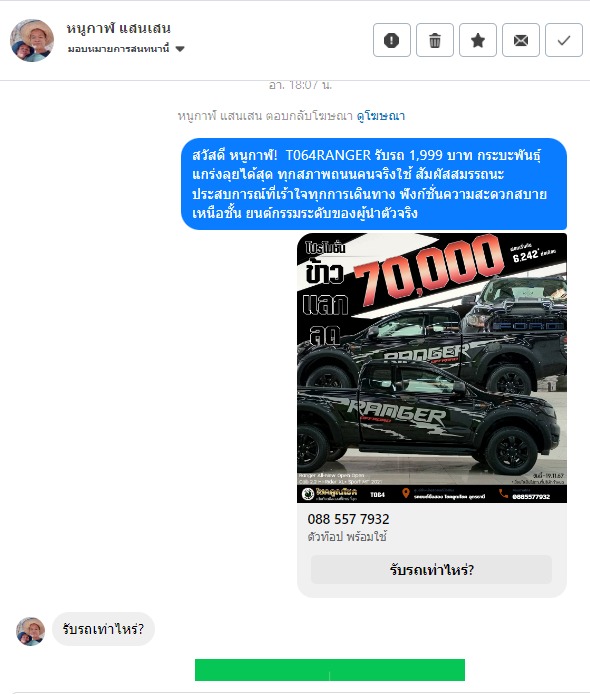Star this conversation for follow-up
The width and height of the screenshot is (590, 694).
coord(478,40)
